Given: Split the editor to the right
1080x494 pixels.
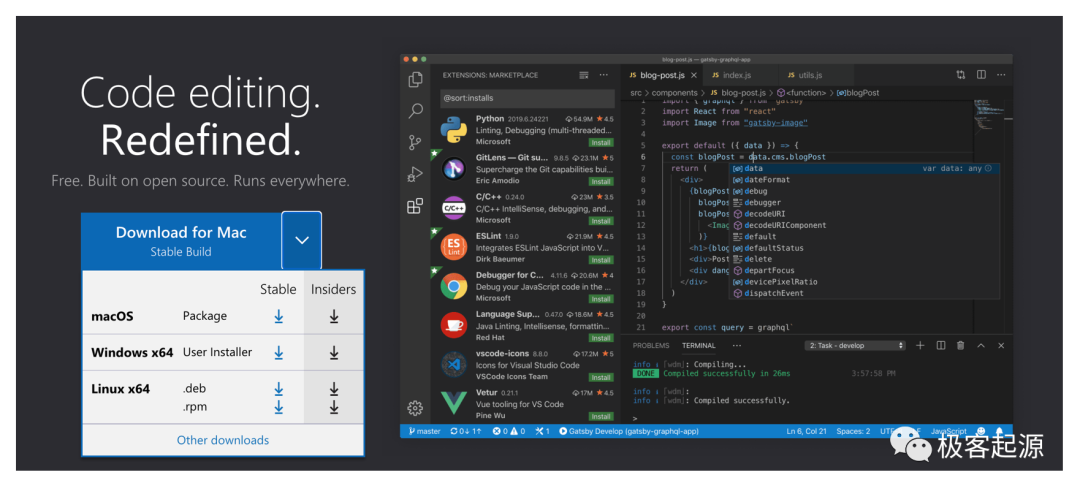Looking at the screenshot, I should tap(981, 75).
